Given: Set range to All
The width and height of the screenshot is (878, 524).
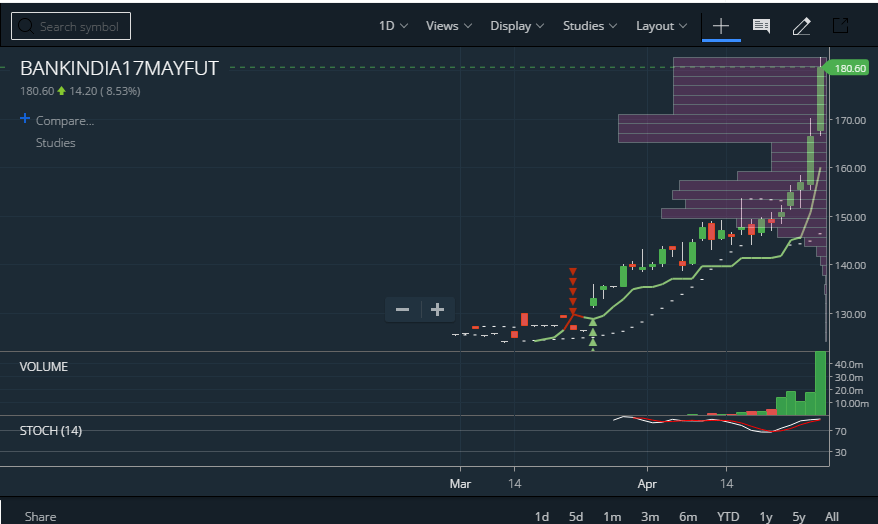Looking at the screenshot, I should click(832, 516).
